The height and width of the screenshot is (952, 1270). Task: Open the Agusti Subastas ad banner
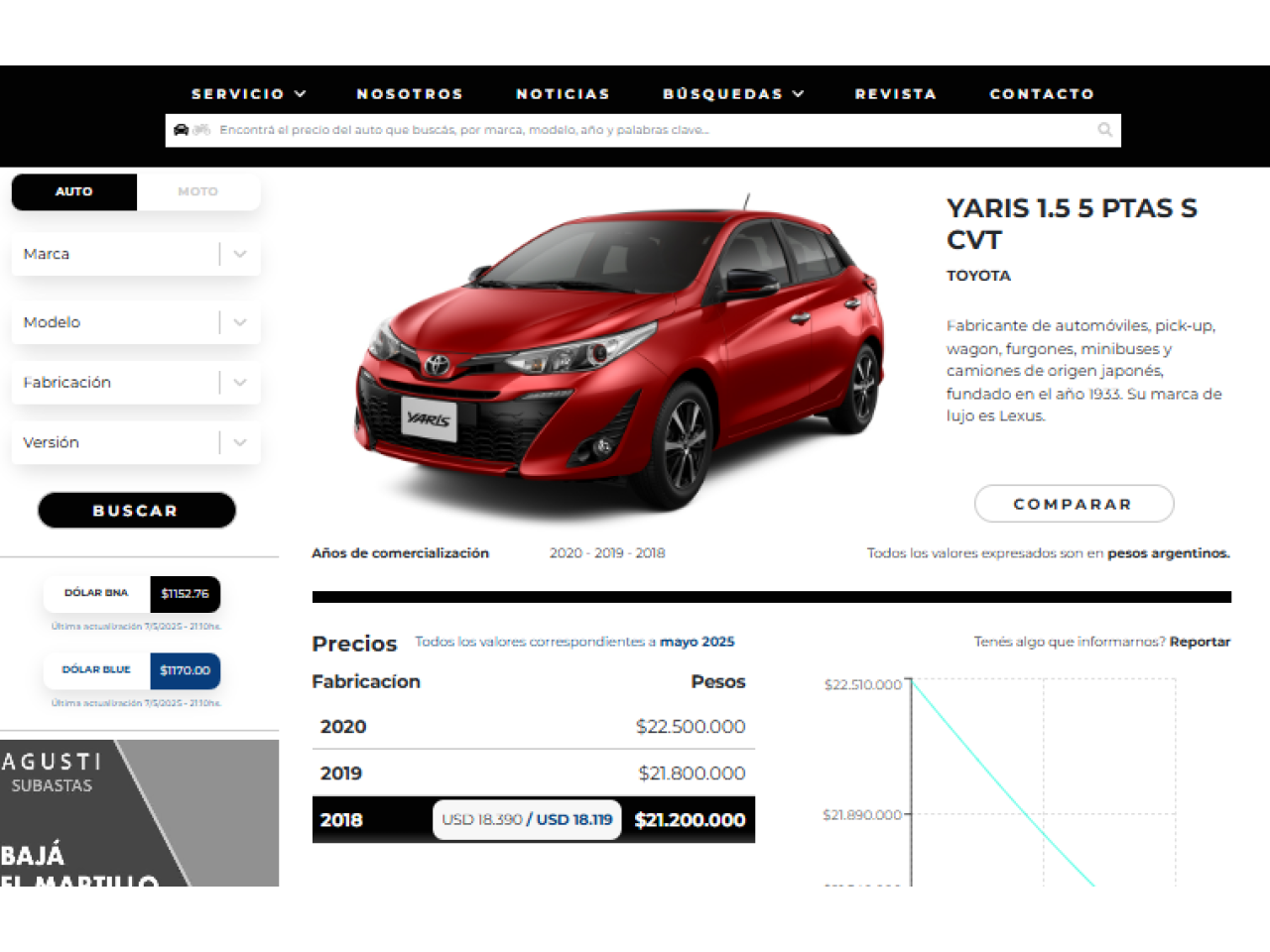(139, 813)
